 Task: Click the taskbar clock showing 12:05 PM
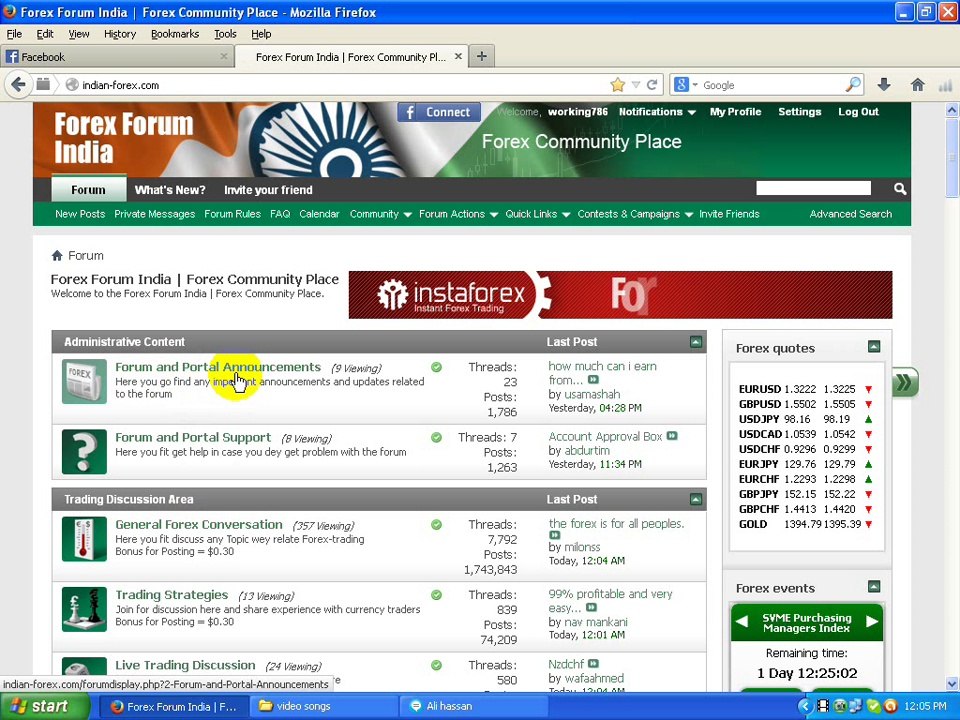click(925, 707)
